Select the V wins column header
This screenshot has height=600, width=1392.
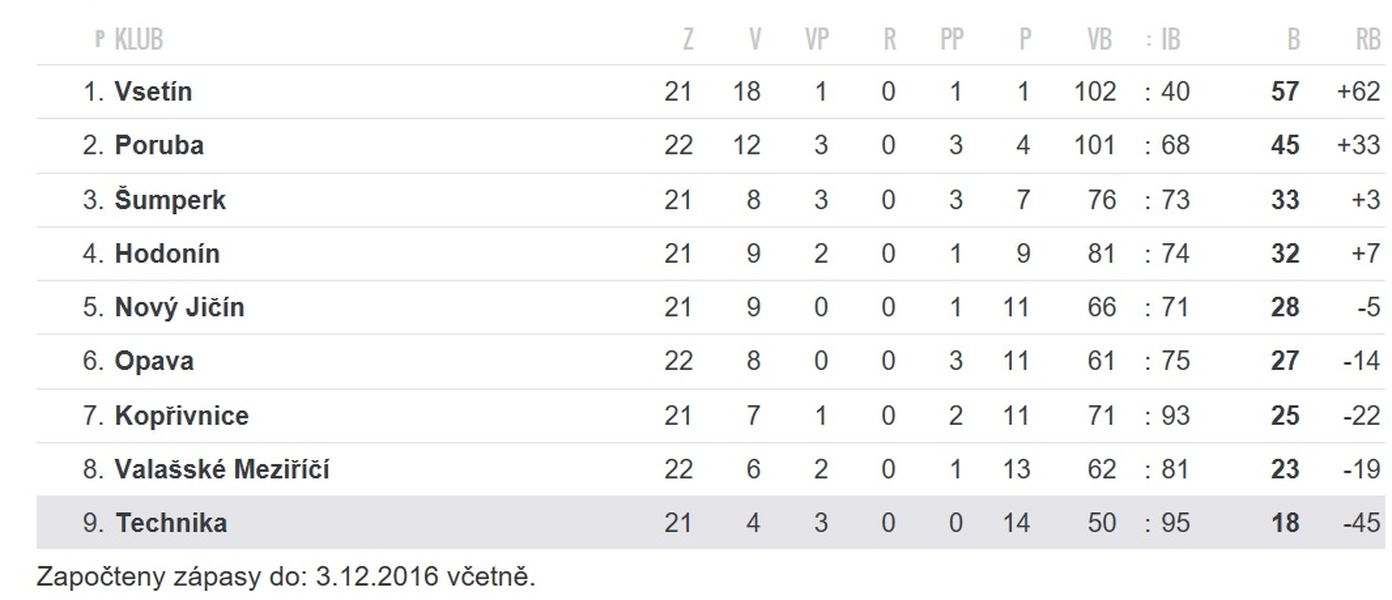click(x=755, y=39)
